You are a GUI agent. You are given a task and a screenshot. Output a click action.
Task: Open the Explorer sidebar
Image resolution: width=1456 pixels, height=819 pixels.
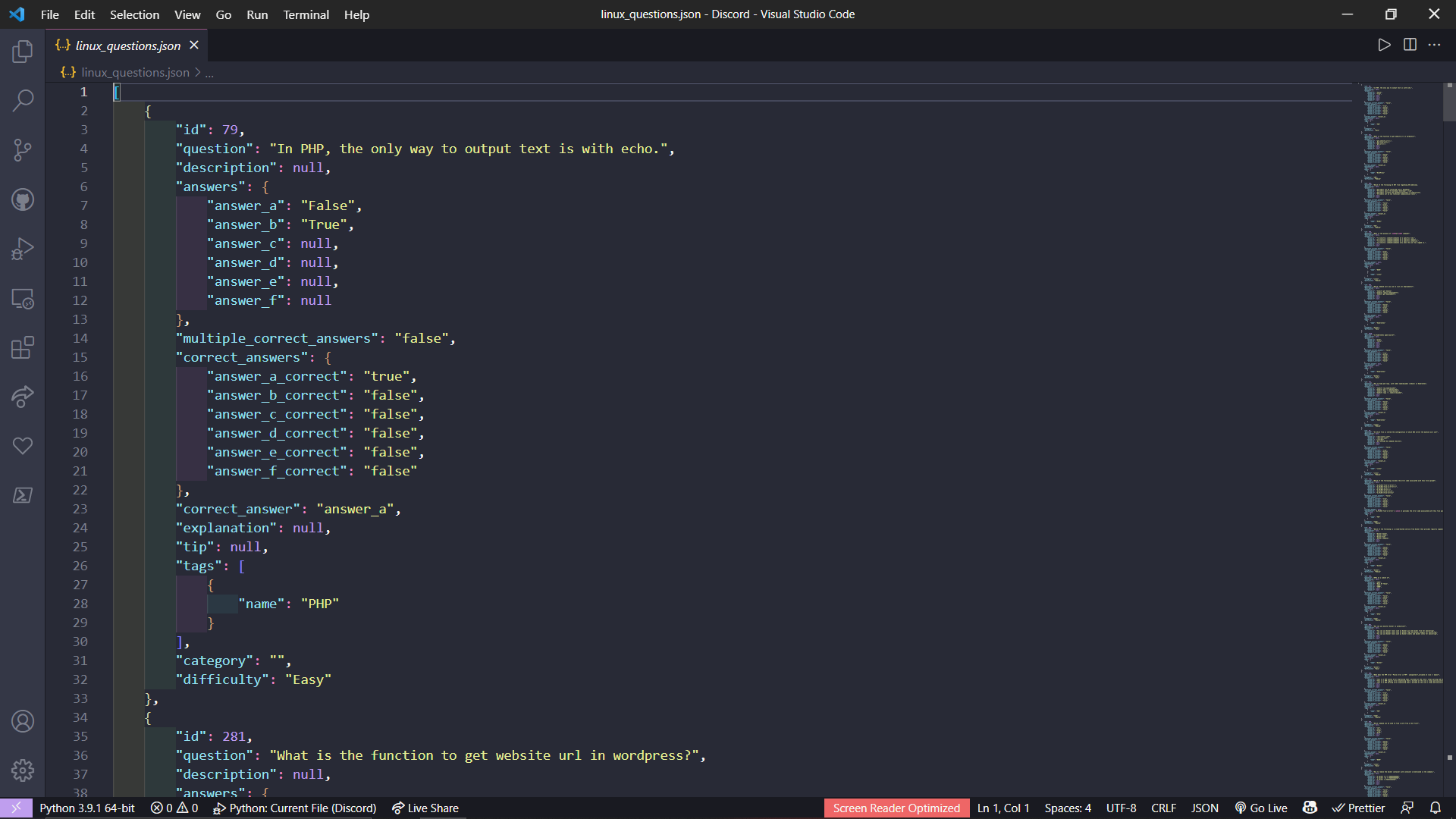(x=23, y=52)
